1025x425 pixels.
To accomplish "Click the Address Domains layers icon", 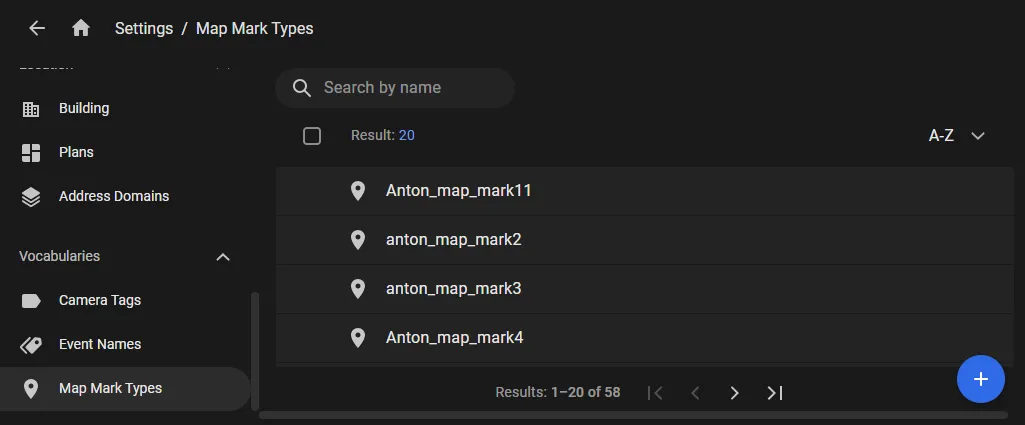I will pyautogui.click(x=31, y=197).
